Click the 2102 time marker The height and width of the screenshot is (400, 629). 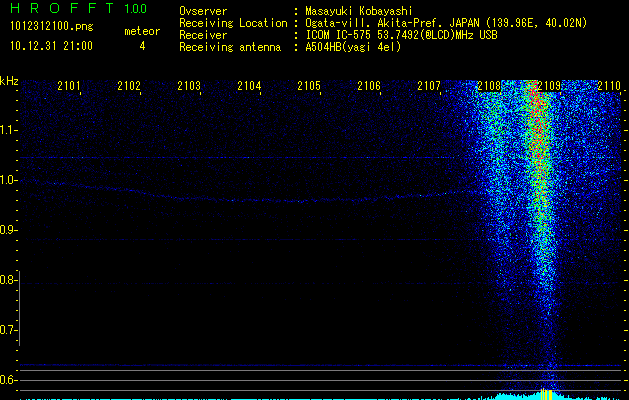coord(129,85)
